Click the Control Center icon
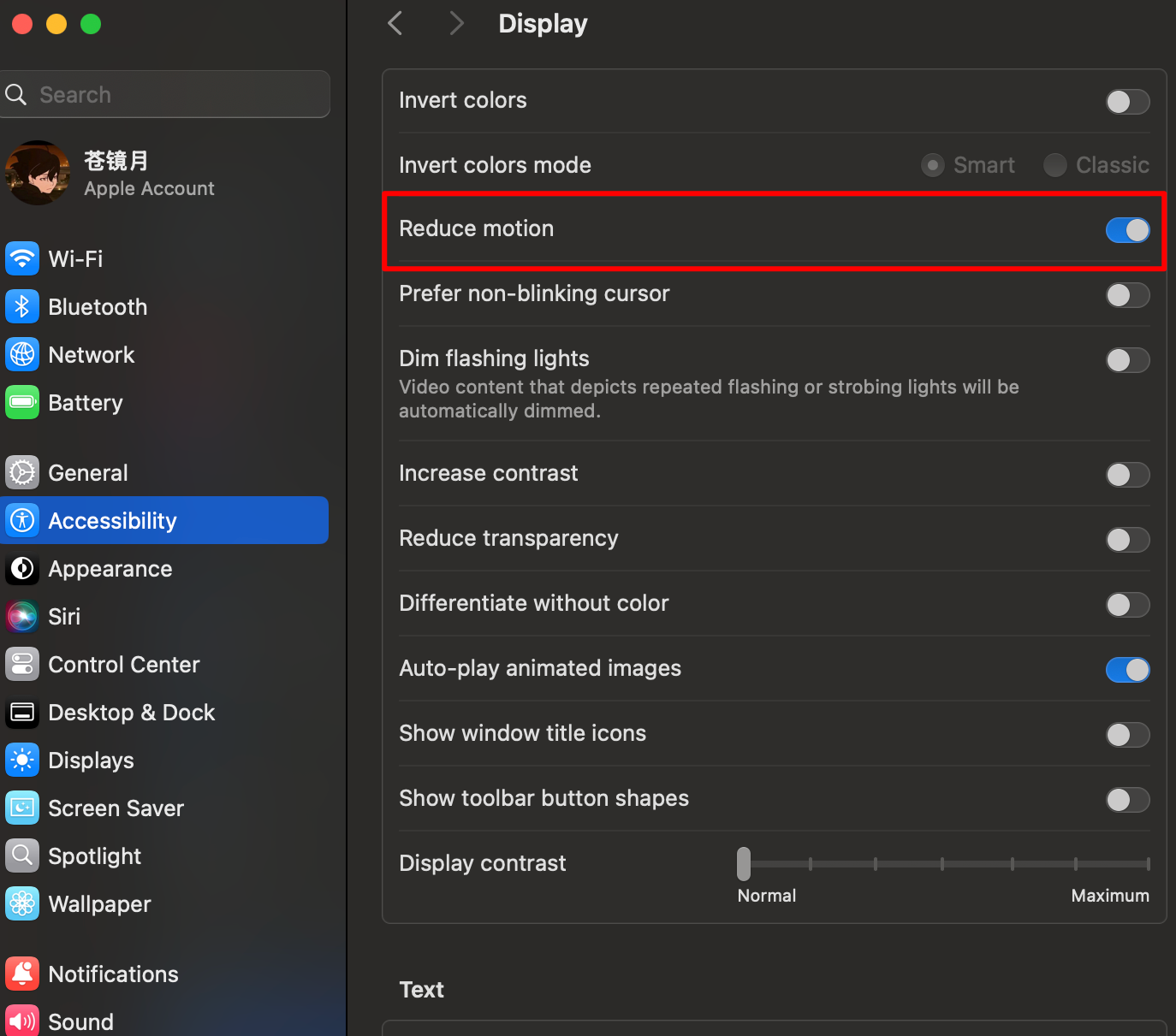 coord(22,664)
